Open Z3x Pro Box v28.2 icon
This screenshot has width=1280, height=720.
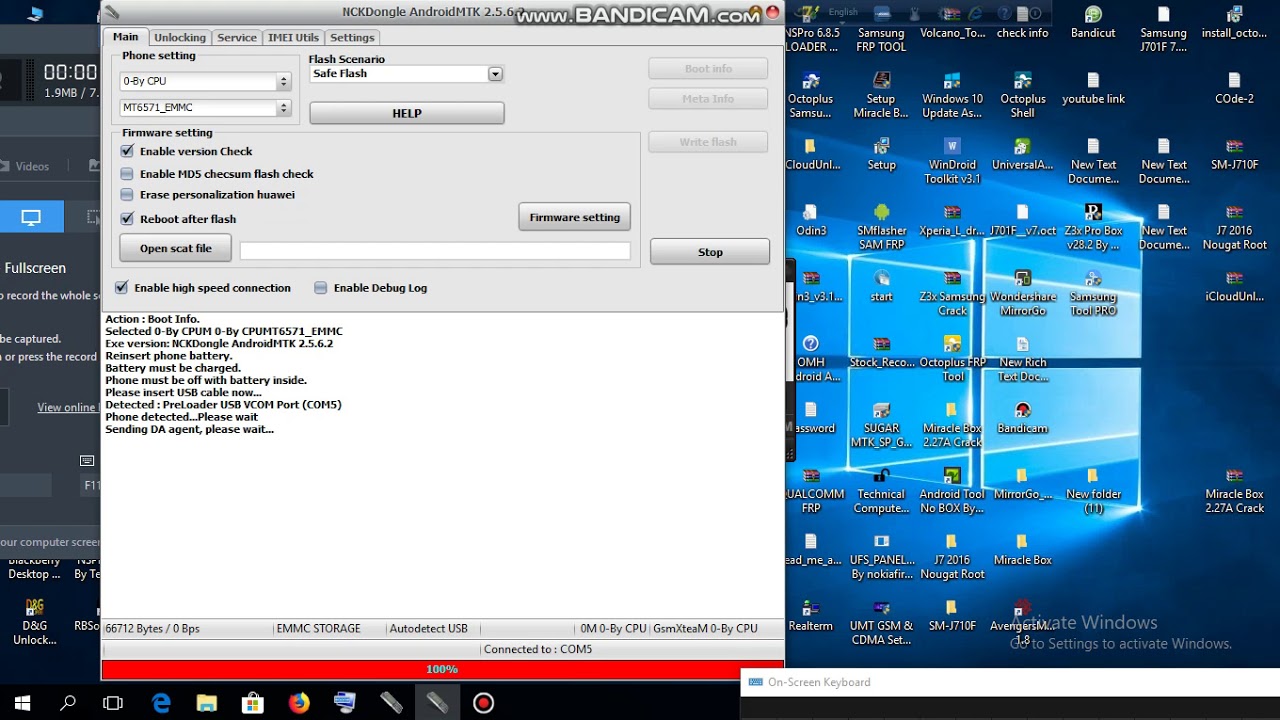tap(1093, 227)
